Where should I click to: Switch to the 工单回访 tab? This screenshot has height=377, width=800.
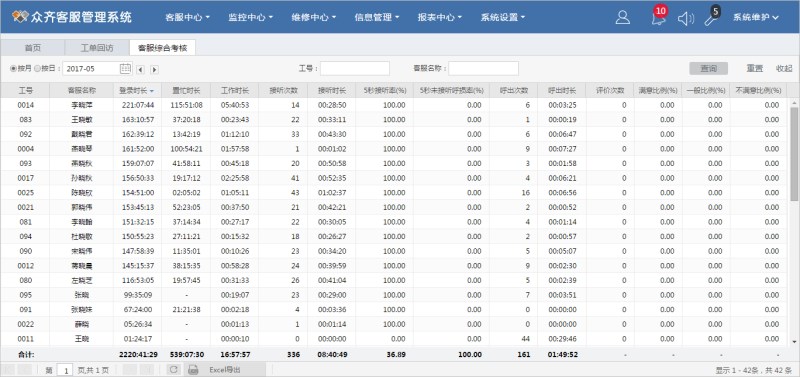[x=97, y=48]
